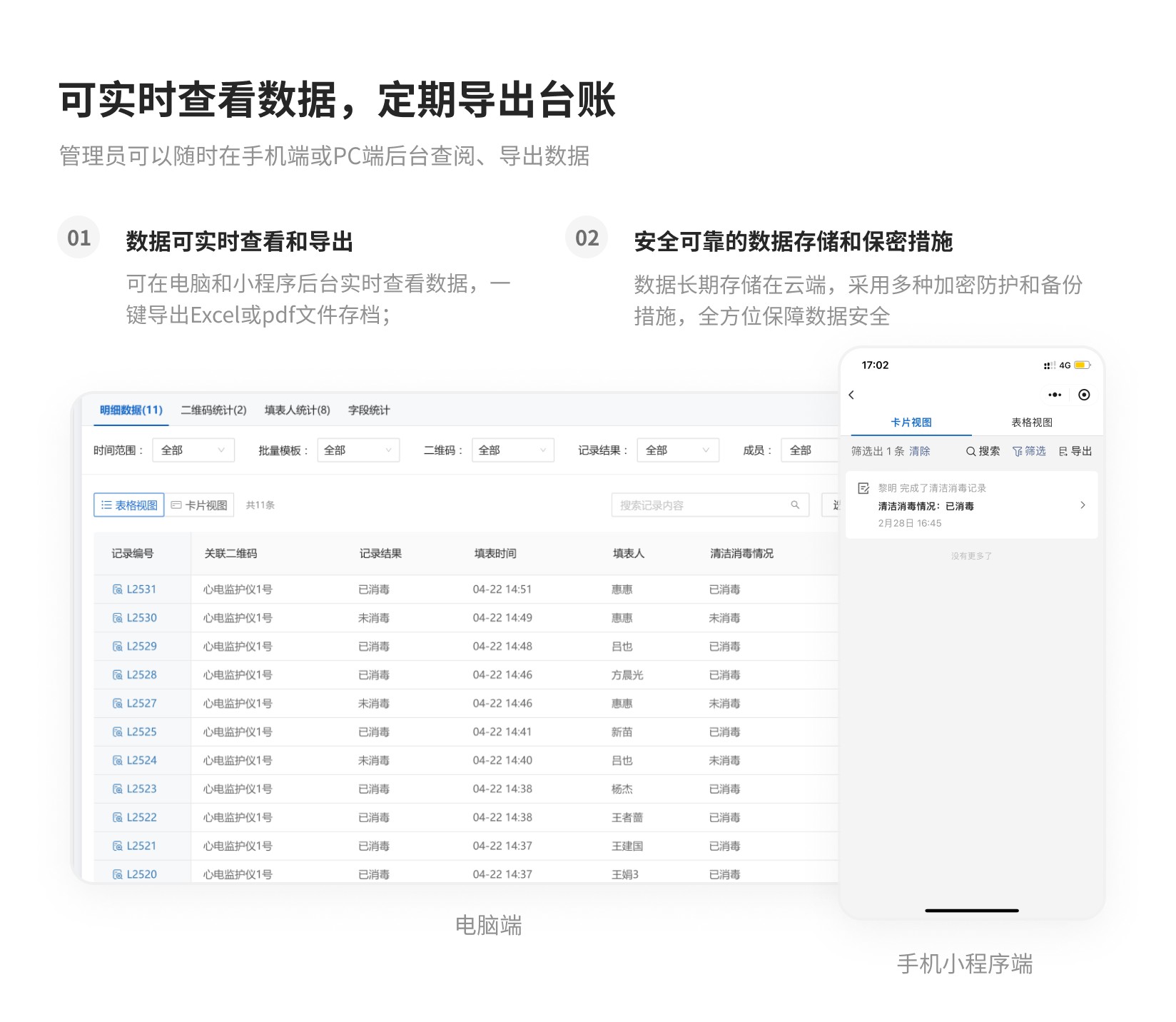Tap the phone battery indicator
Image resolution: width=1176 pixels, height=1022 pixels.
[x=1082, y=365]
